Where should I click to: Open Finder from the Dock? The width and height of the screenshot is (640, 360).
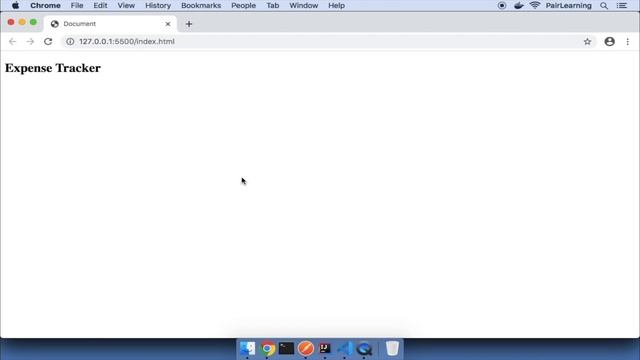247,349
